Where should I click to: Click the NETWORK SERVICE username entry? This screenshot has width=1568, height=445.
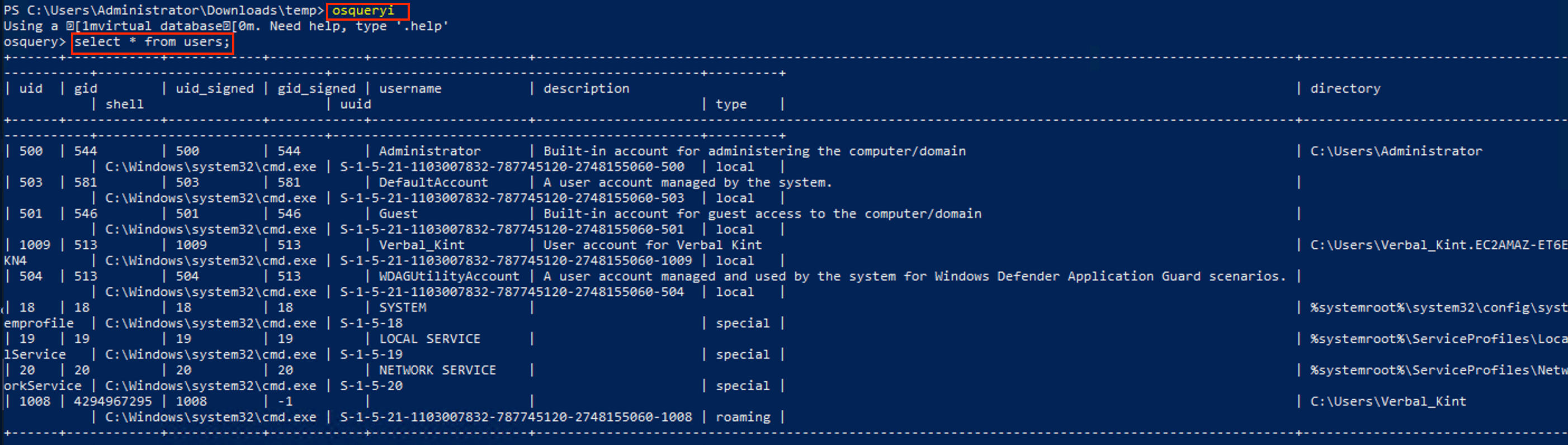[437, 370]
